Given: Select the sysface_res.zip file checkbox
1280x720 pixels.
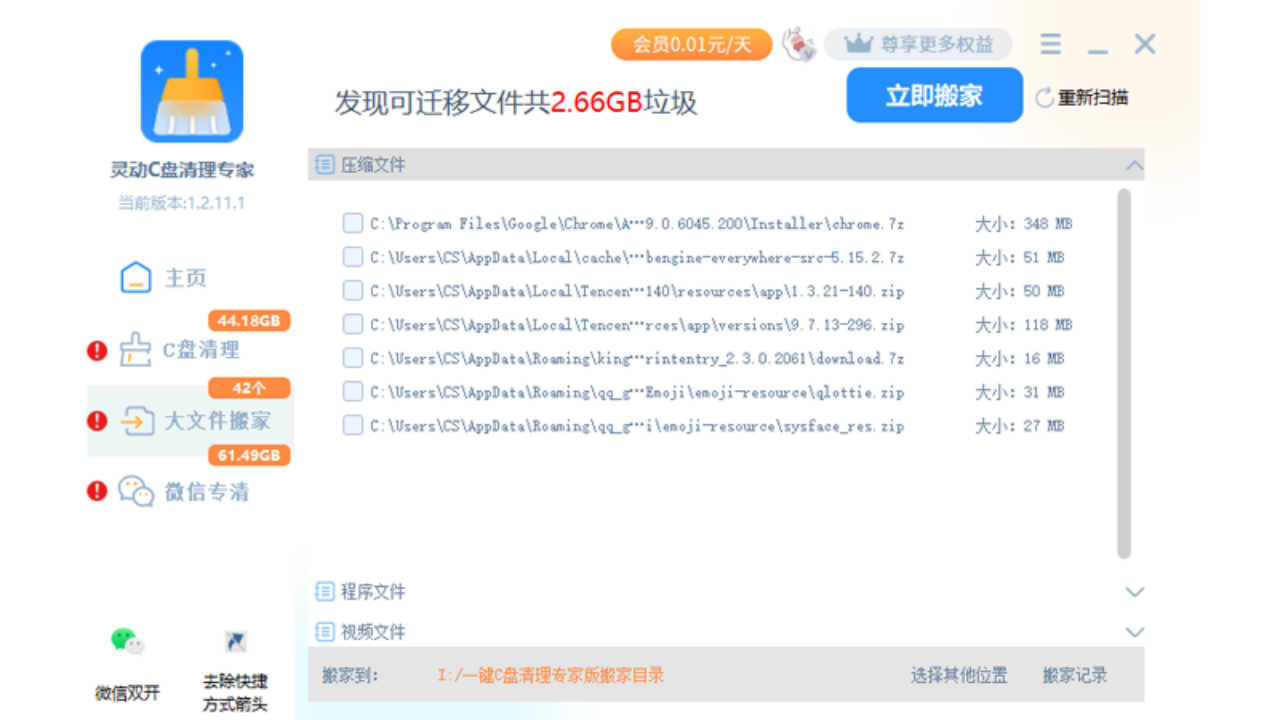Looking at the screenshot, I should [x=353, y=425].
